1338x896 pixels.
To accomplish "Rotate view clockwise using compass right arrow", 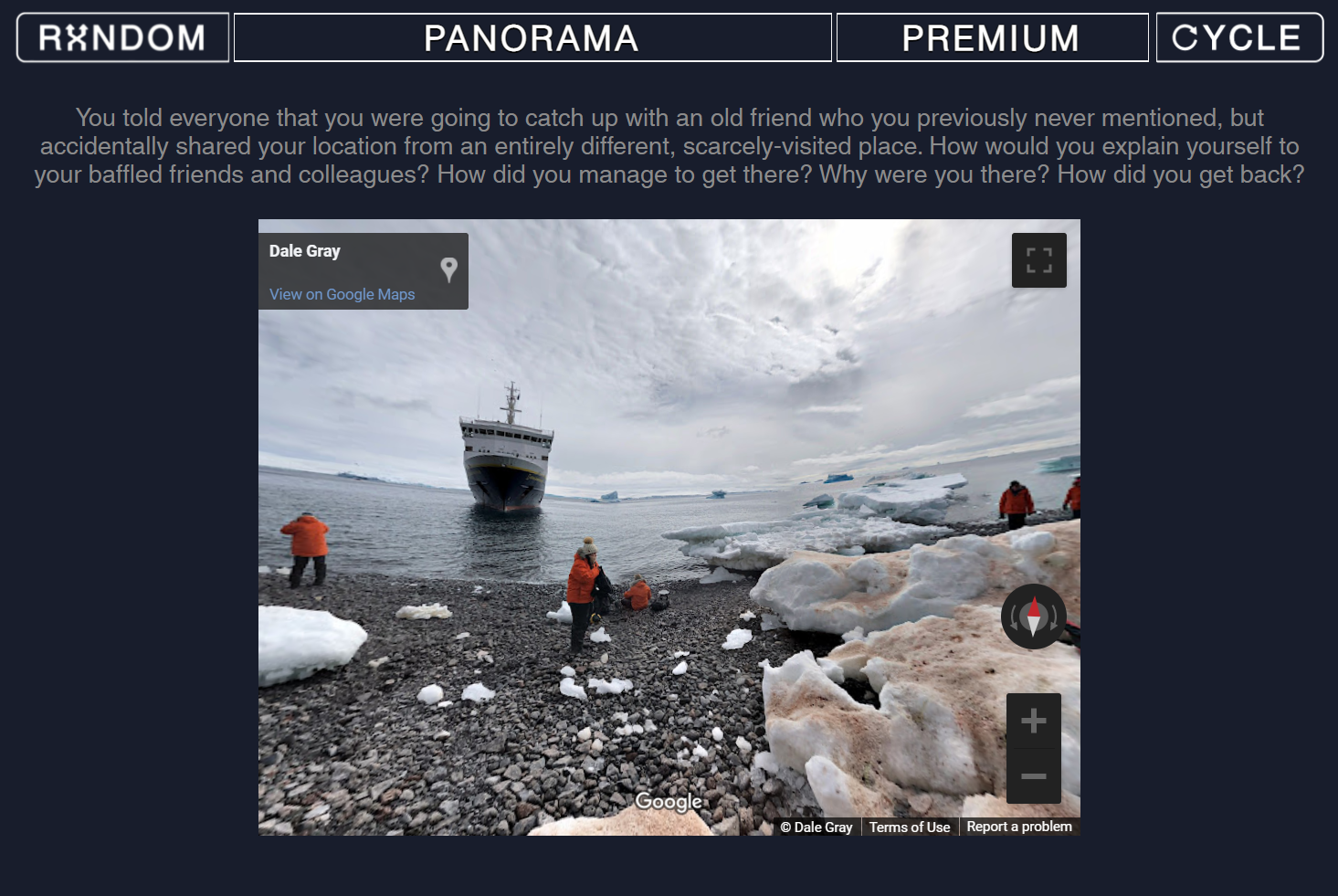I will click(x=1054, y=617).
